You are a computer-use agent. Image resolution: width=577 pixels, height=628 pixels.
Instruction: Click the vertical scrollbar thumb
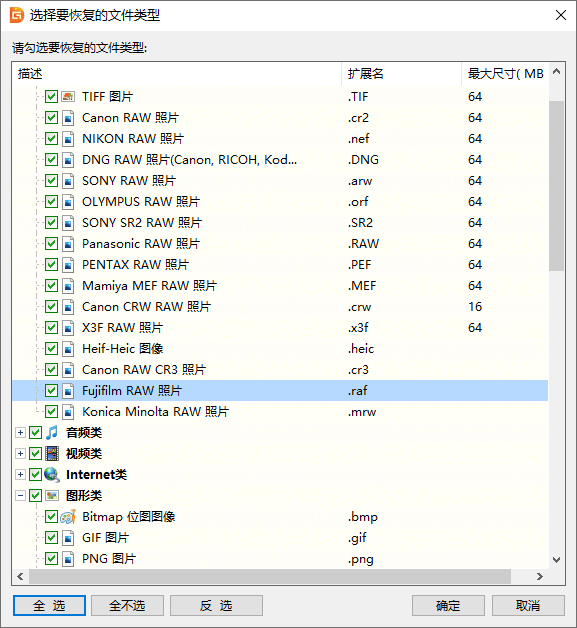click(x=556, y=185)
